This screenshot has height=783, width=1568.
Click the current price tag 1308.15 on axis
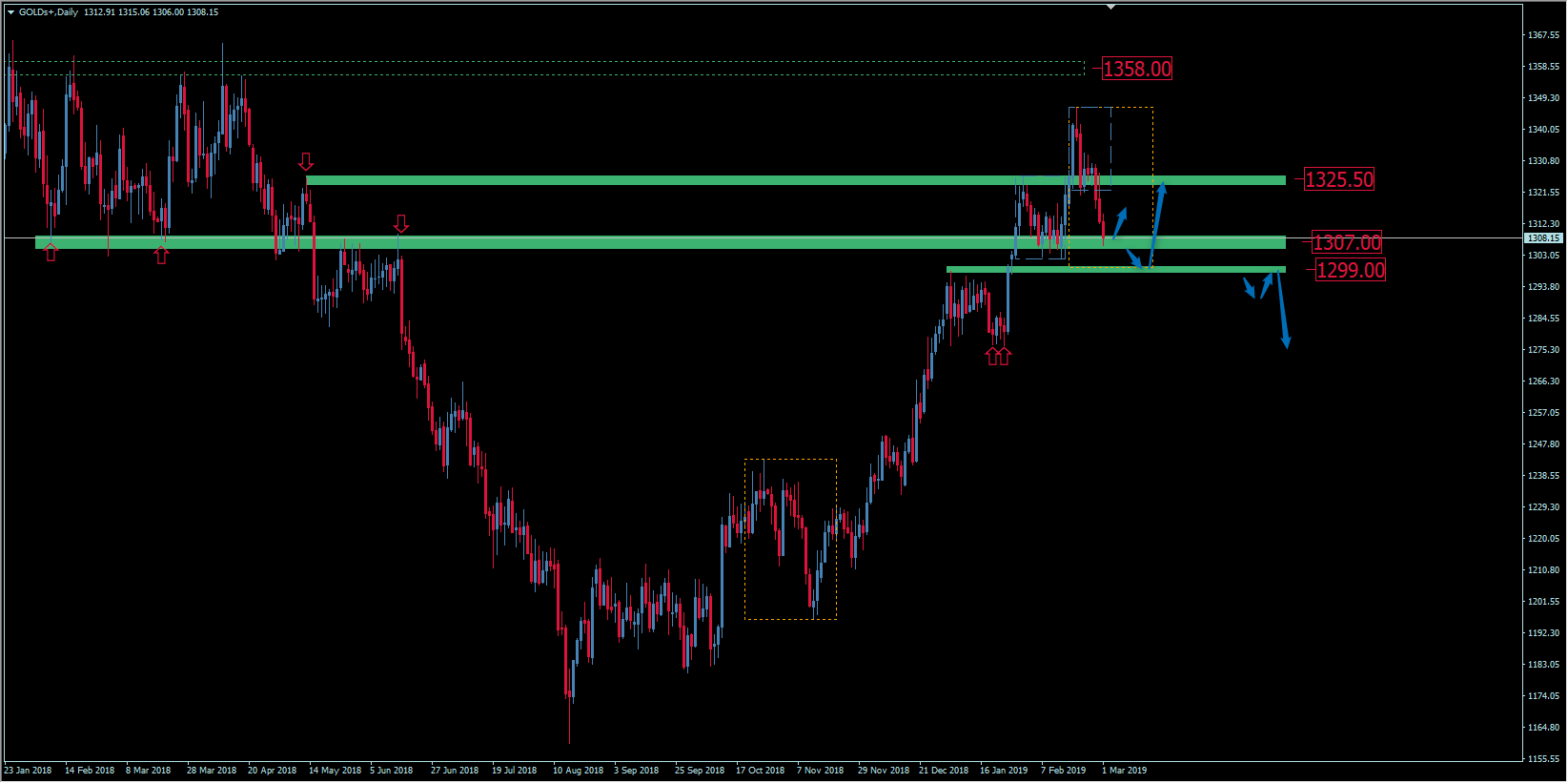(1543, 238)
